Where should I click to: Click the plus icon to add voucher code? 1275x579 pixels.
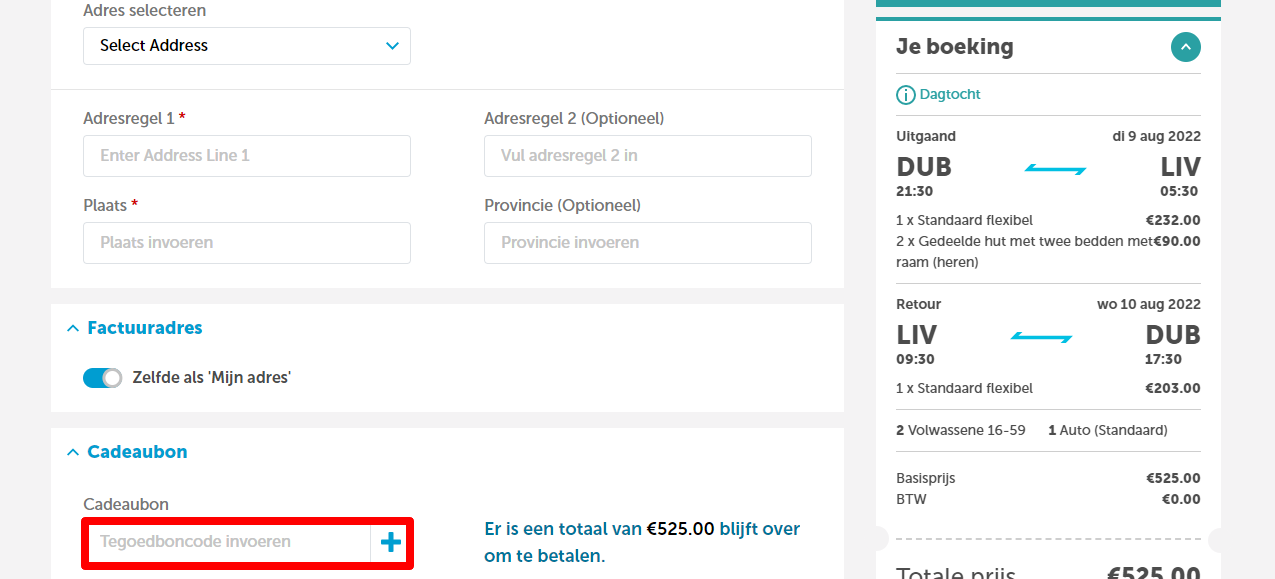[390, 542]
